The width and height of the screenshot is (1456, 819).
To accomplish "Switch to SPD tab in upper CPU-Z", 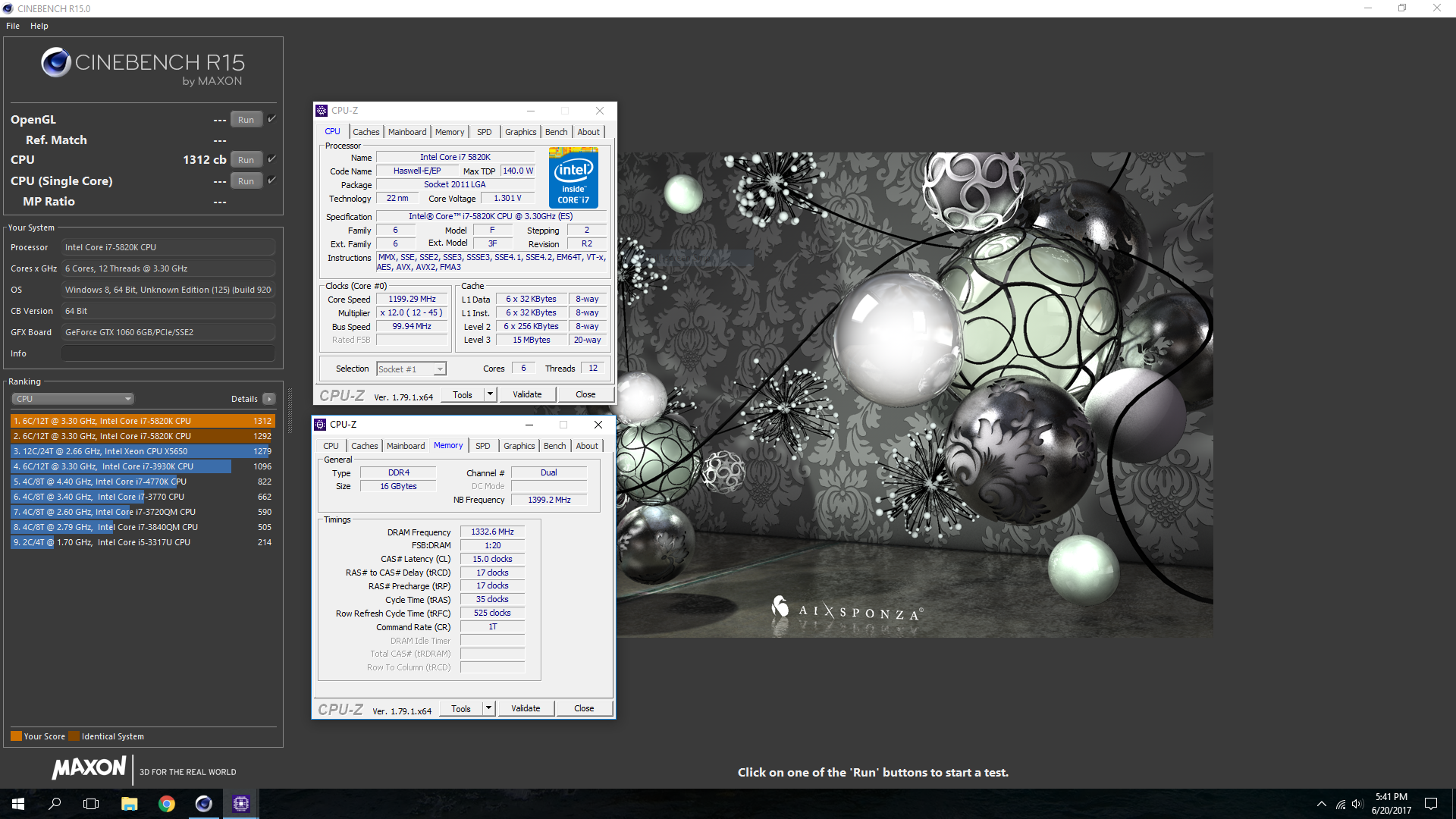I will click(x=485, y=132).
